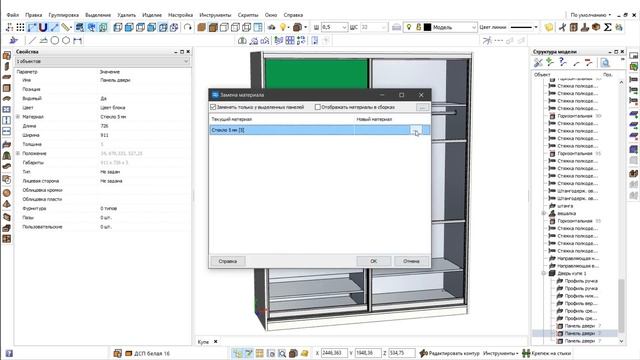Select the straight line drawing tool
The width and height of the screenshot is (640, 360).
tap(32, 40)
